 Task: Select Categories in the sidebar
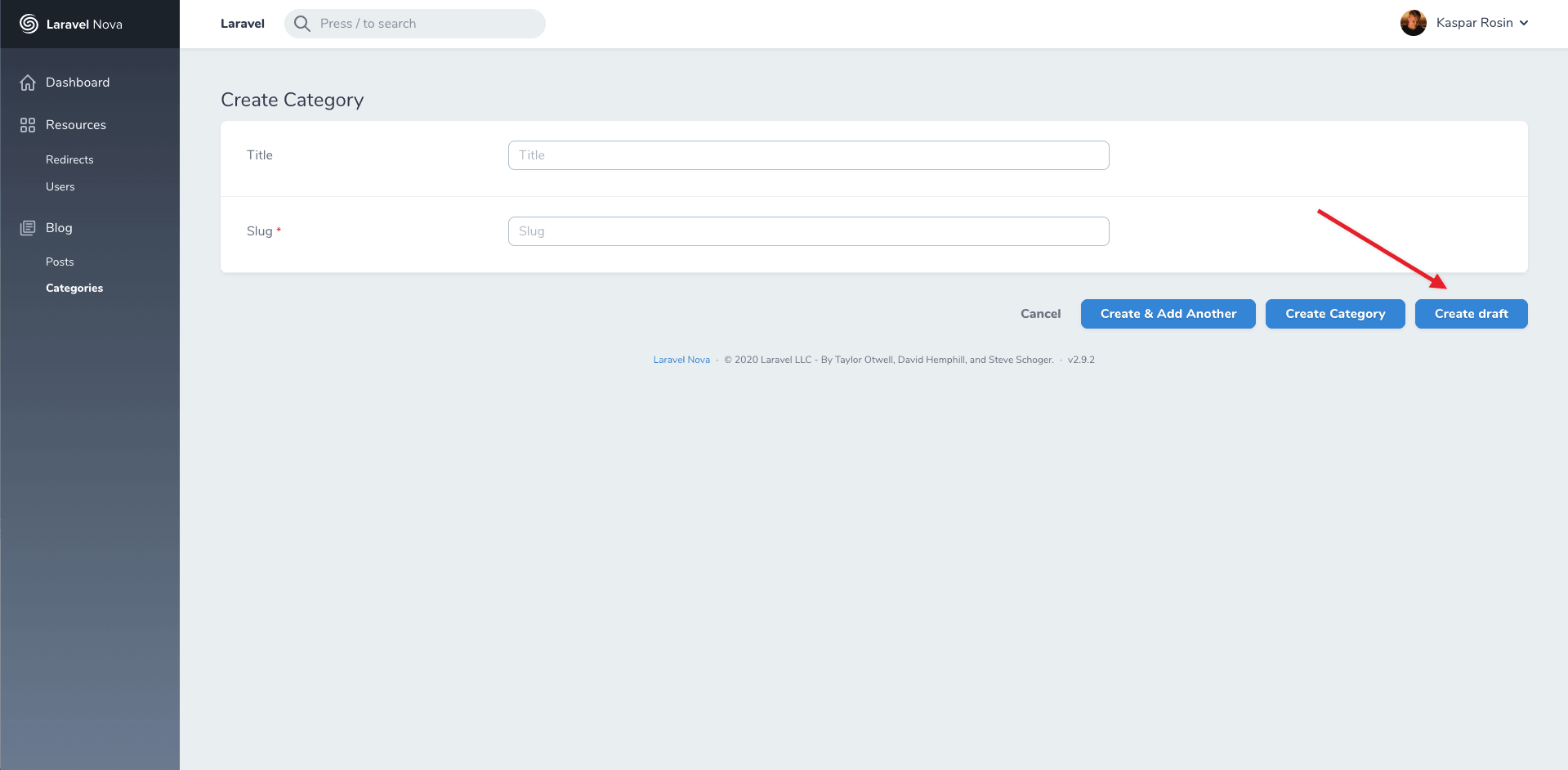[74, 288]
